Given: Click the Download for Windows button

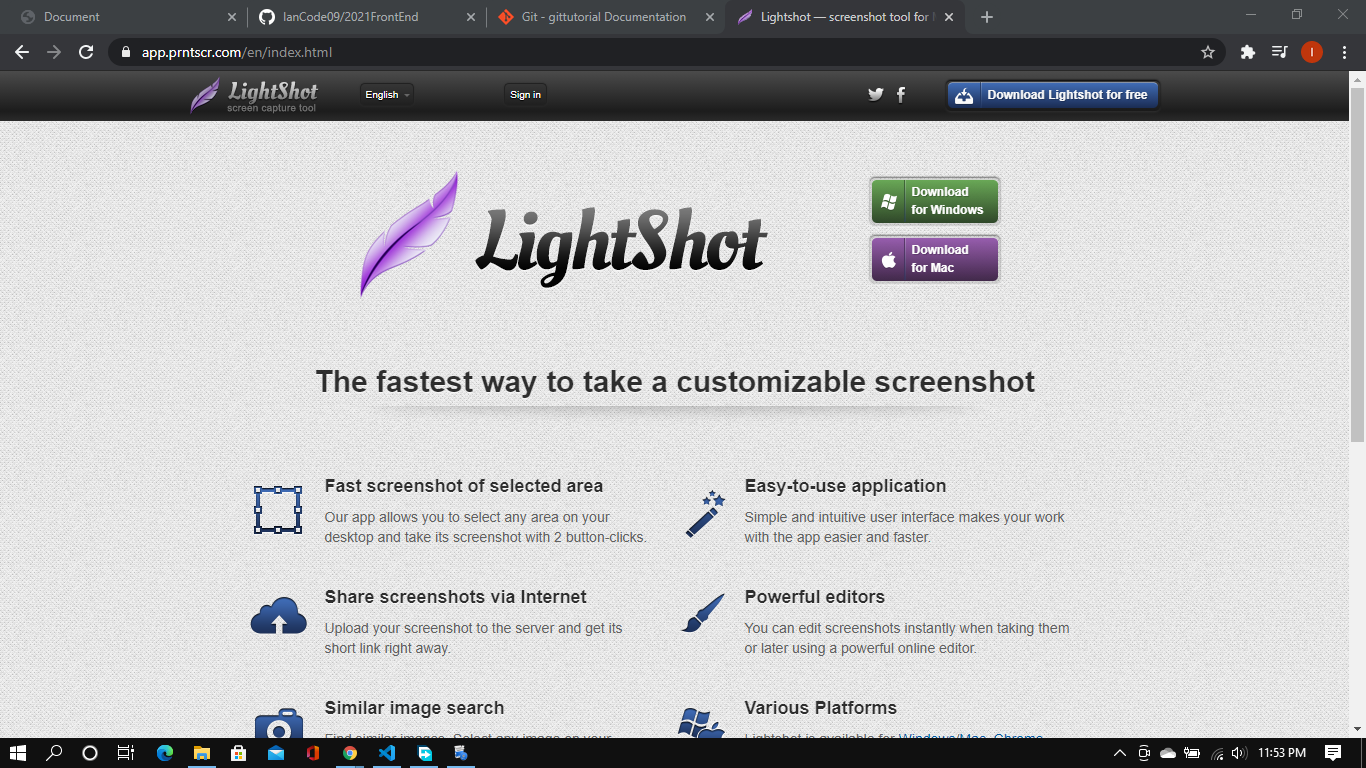Looking at the screenshot, I should [x=935, y=201].
